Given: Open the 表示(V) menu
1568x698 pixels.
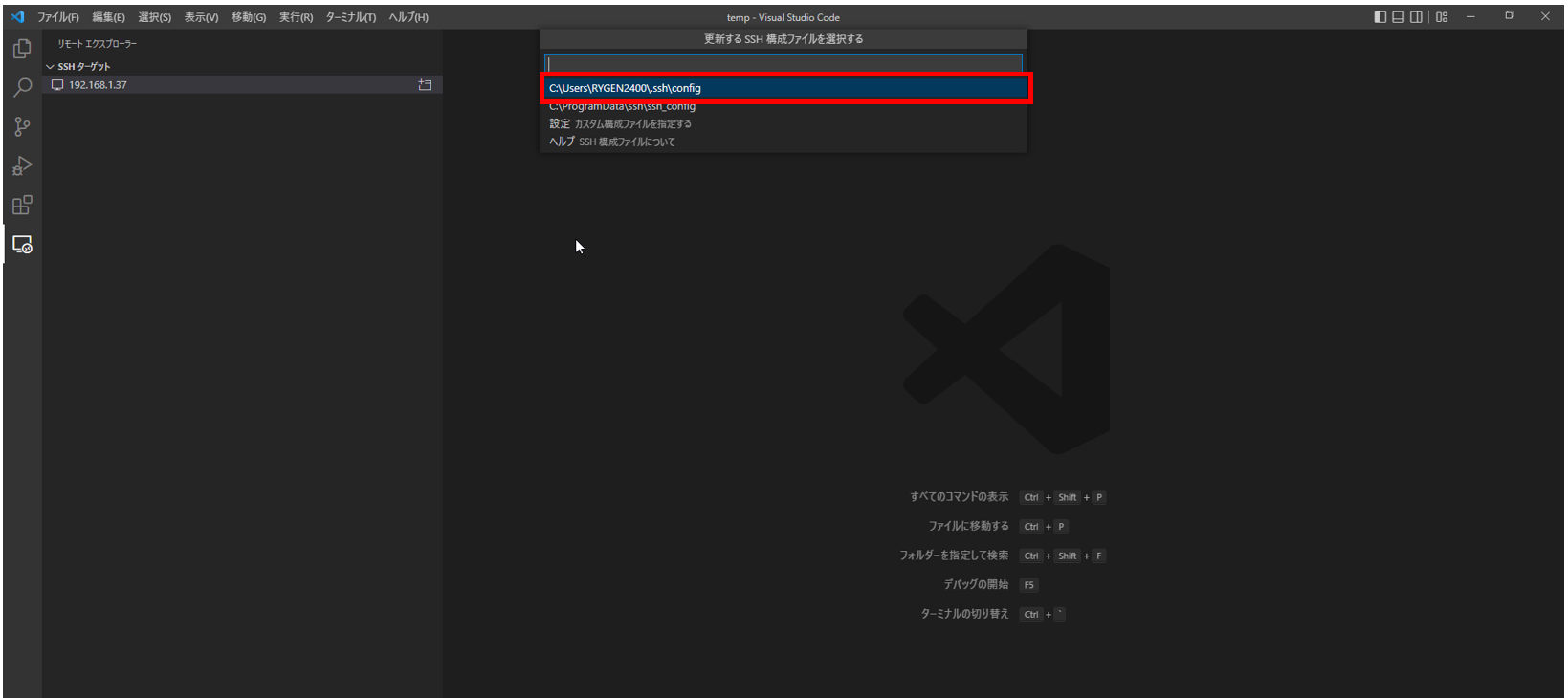Looking at the screenshot, I should (201, 17).
